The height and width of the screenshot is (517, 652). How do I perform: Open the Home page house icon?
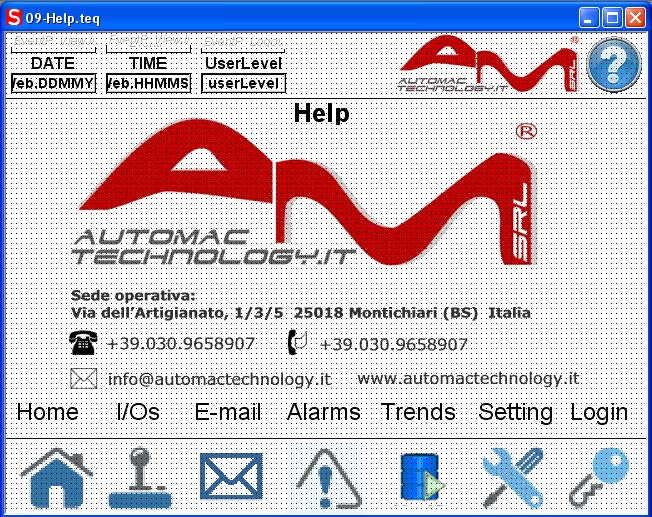click(x=56, y=478)
